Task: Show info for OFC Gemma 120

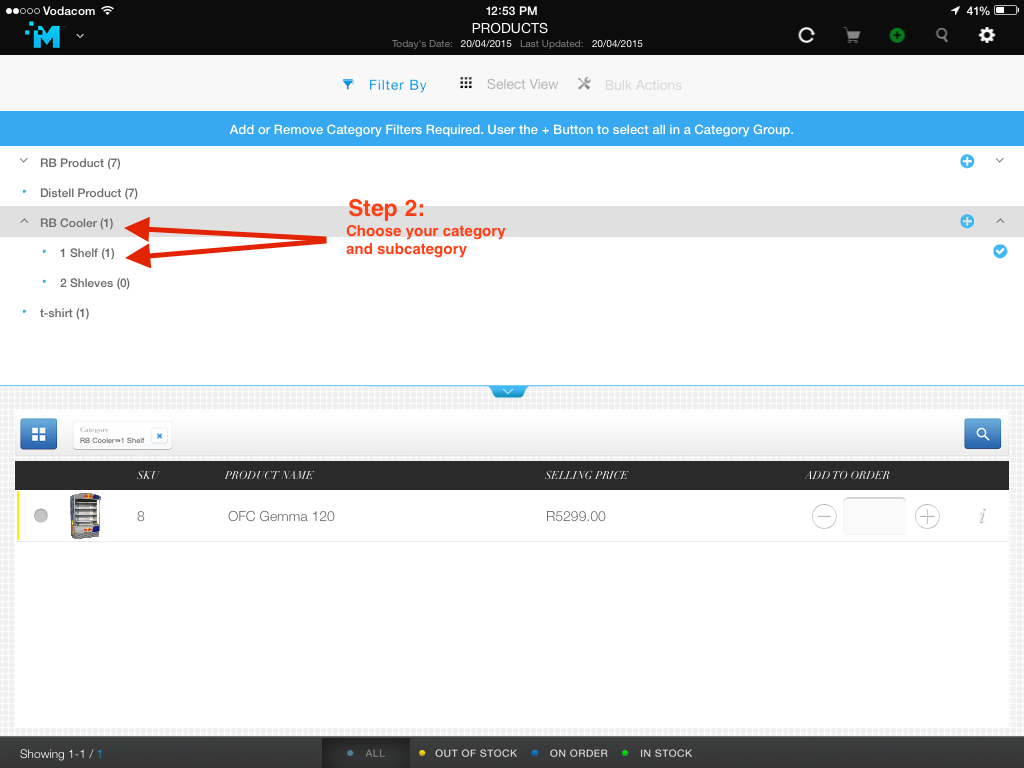Action: (x=982, y=516)
